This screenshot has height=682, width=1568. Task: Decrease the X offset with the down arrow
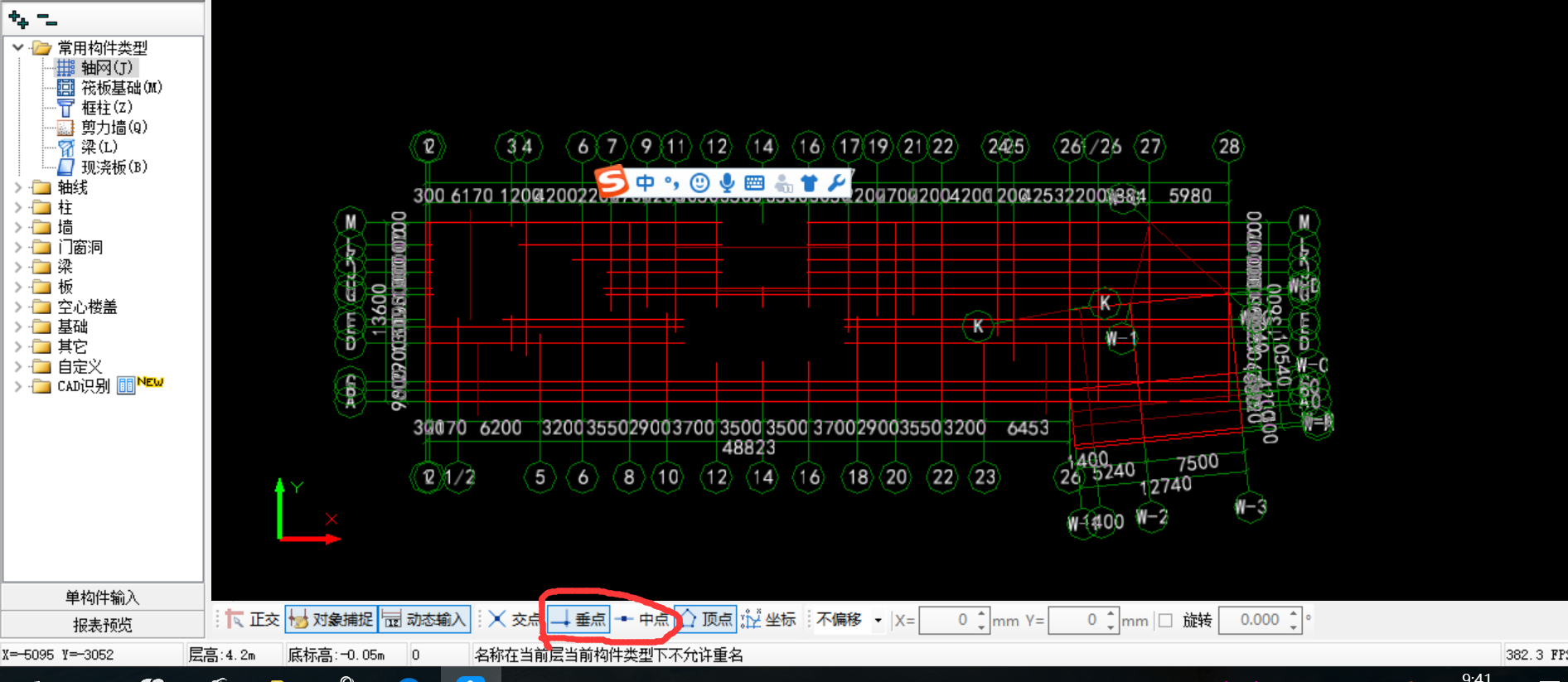981,626
